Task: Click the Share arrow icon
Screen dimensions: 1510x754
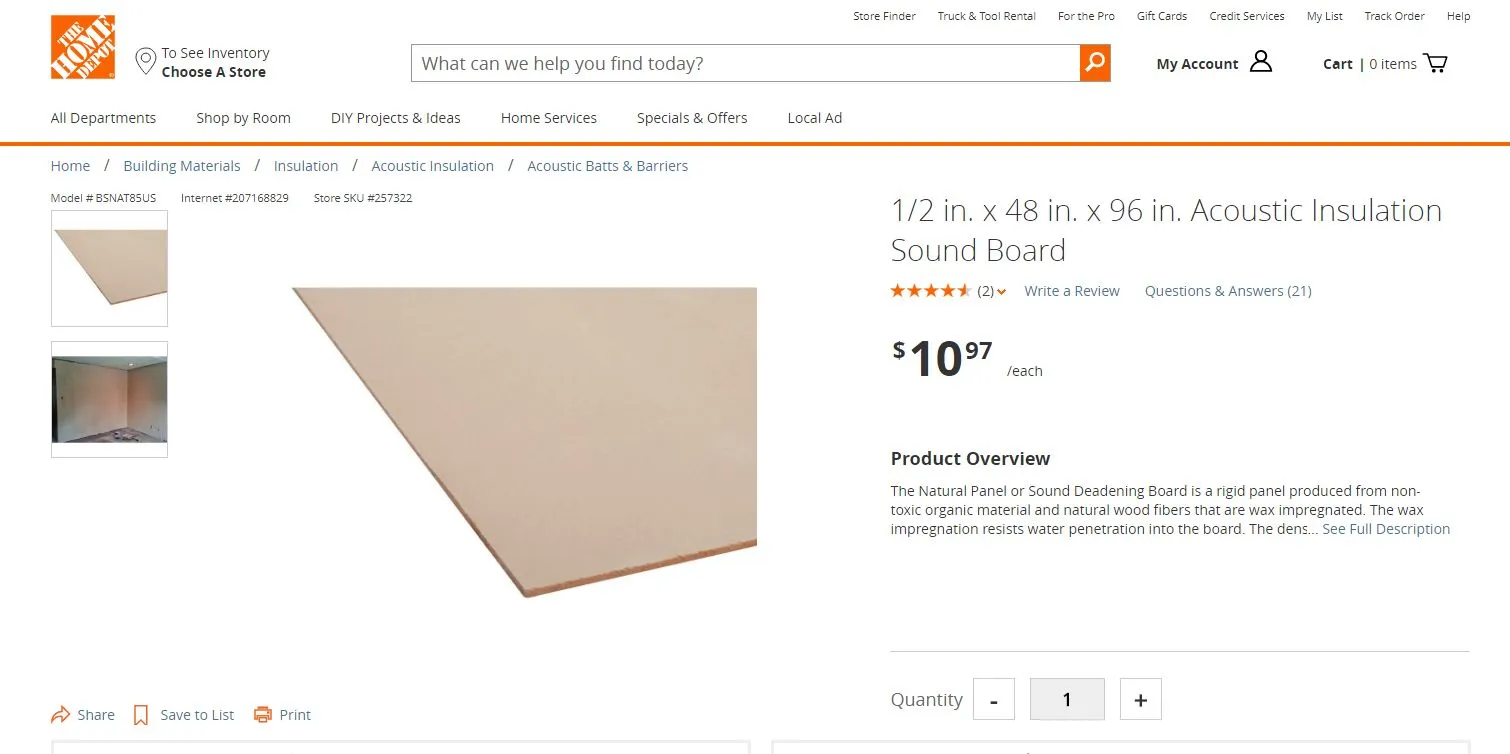Action: pyautogui.click(x=60, y=715)
